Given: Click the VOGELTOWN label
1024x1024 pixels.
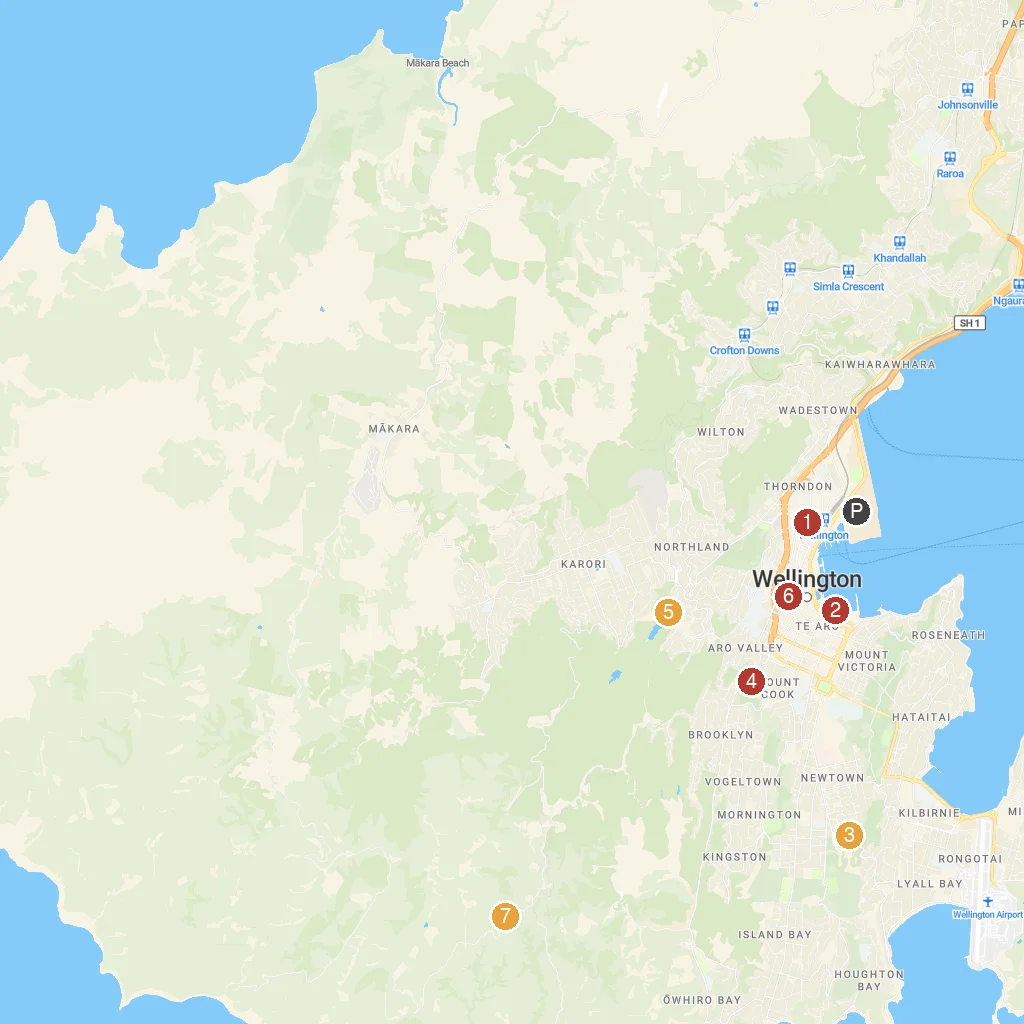Looking at the screenshot, I should click(743, 782).
